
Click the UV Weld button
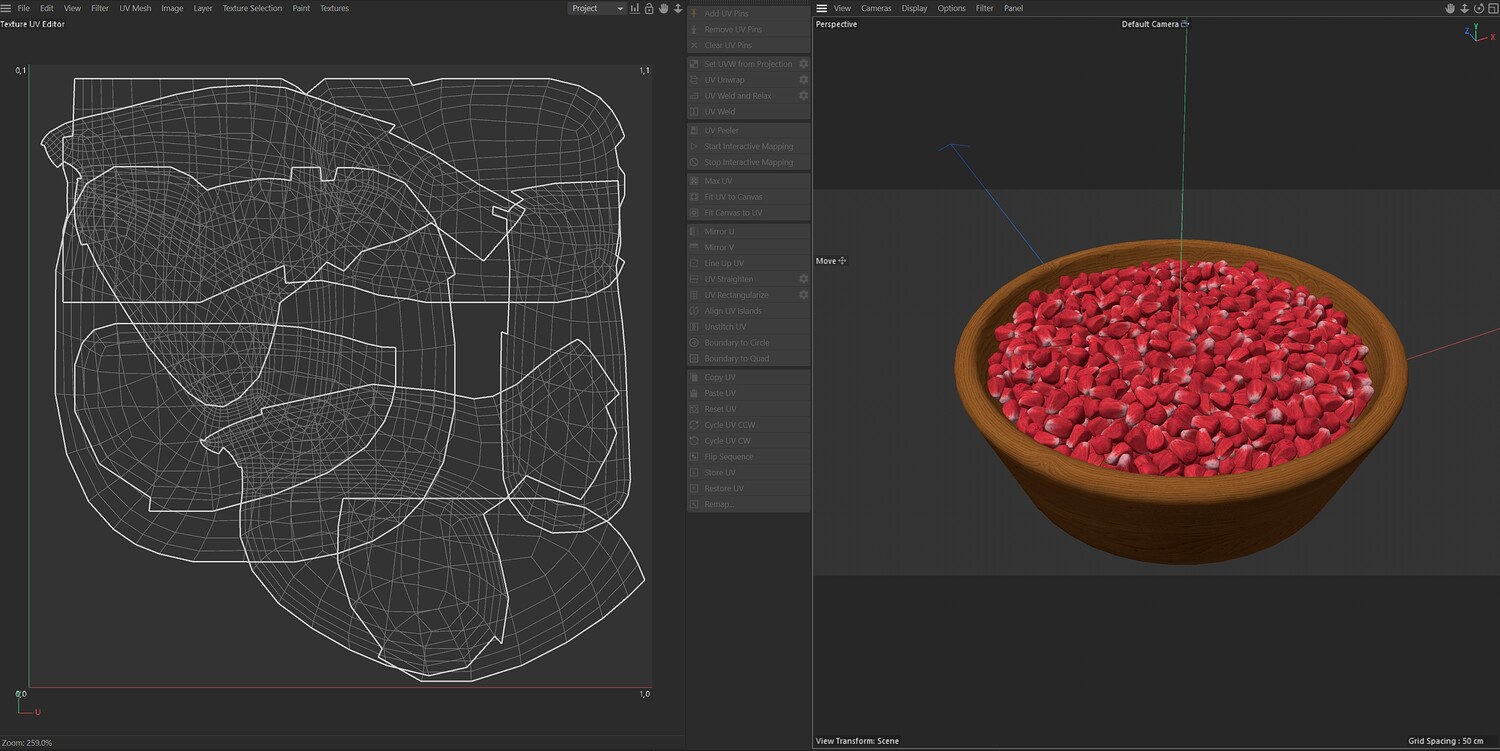[748, 112]
